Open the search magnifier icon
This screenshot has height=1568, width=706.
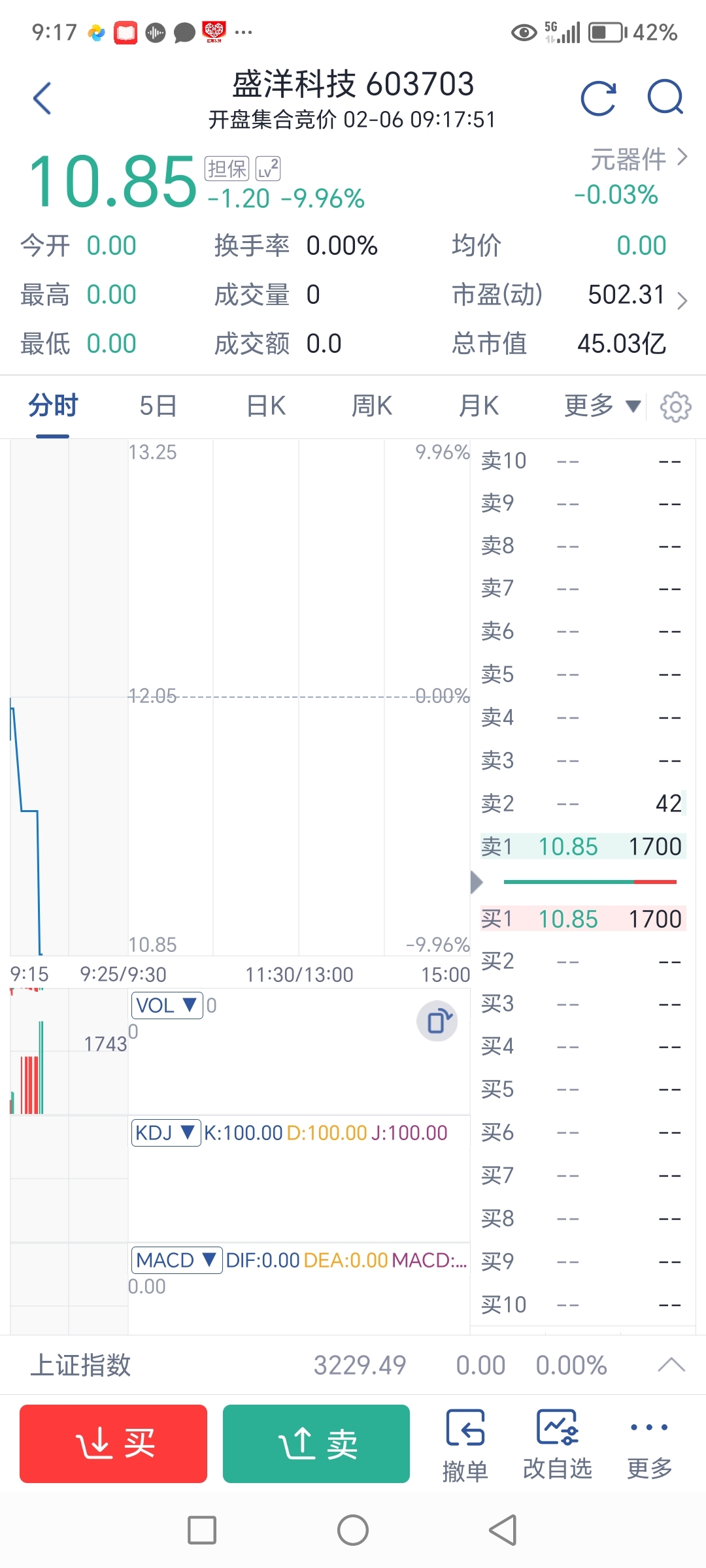click(x=665, y=98)
